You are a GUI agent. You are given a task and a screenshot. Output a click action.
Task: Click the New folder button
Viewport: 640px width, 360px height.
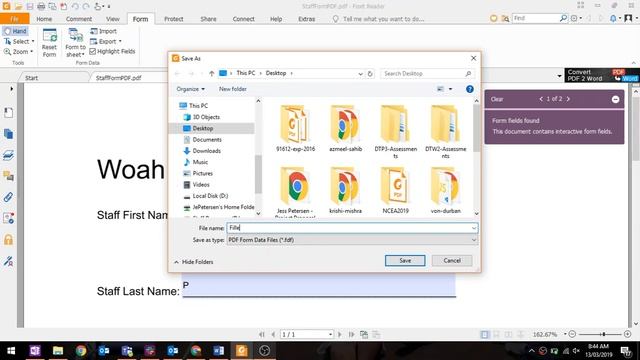233,89
